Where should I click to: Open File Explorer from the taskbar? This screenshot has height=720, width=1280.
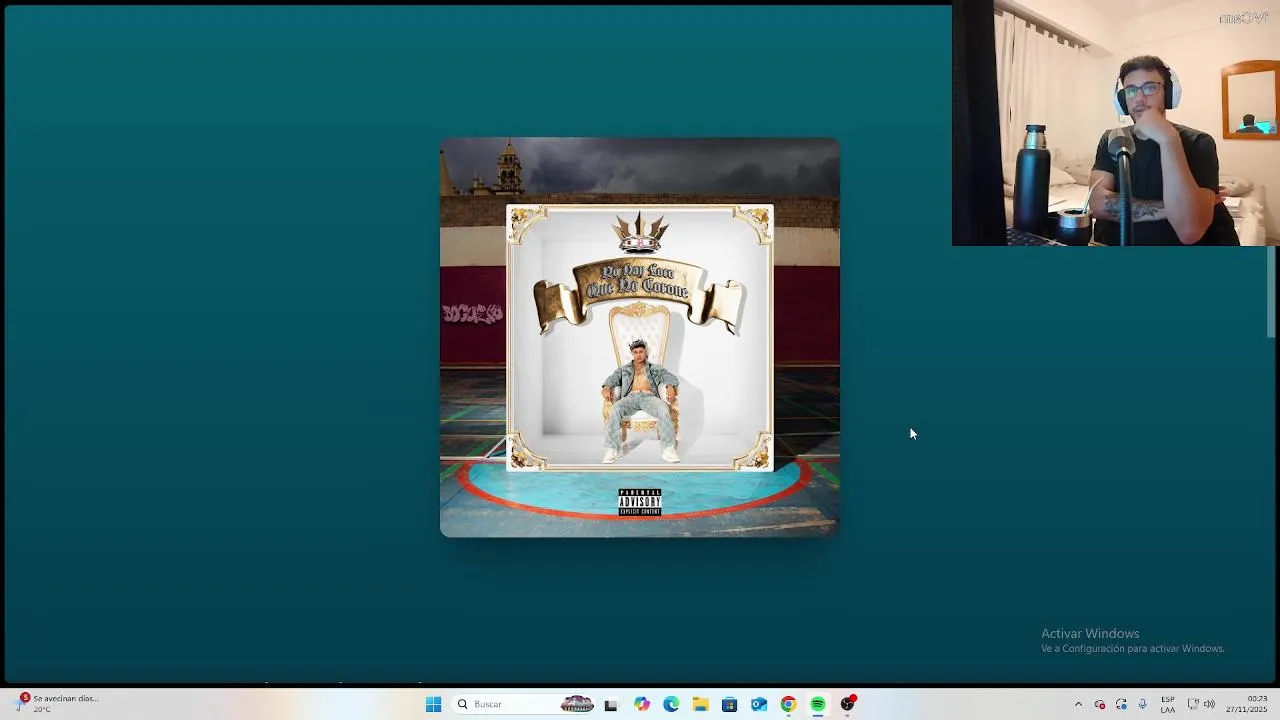(x=700, y=704)
